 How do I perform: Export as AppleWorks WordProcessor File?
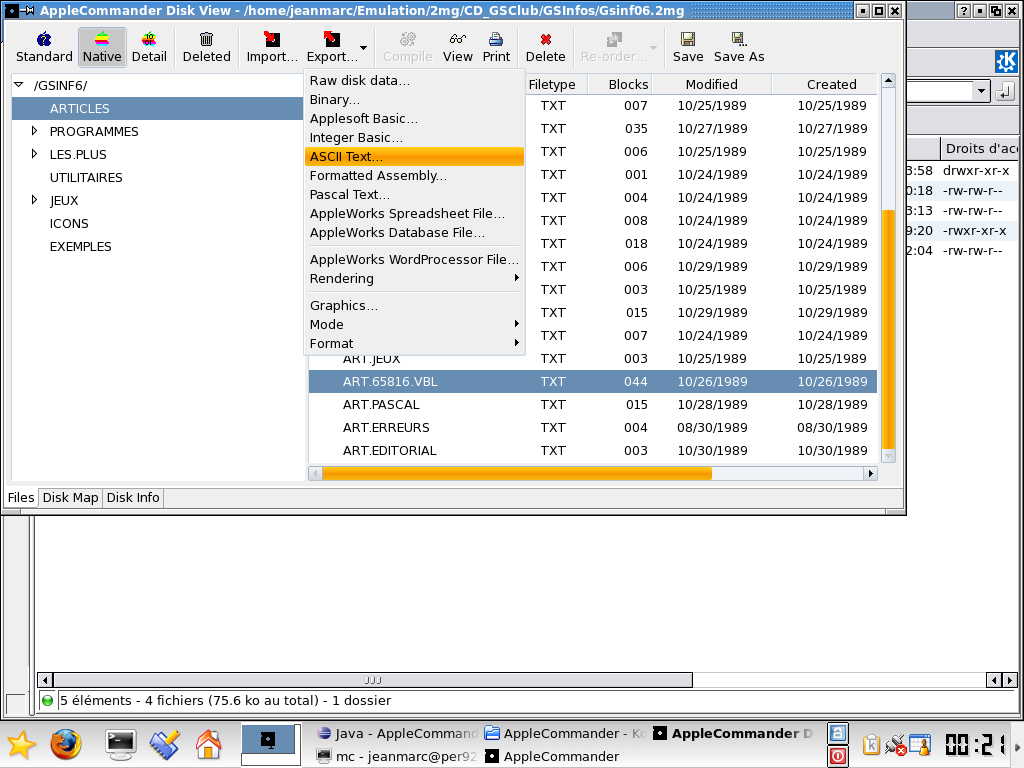click(x=414, y=259)
